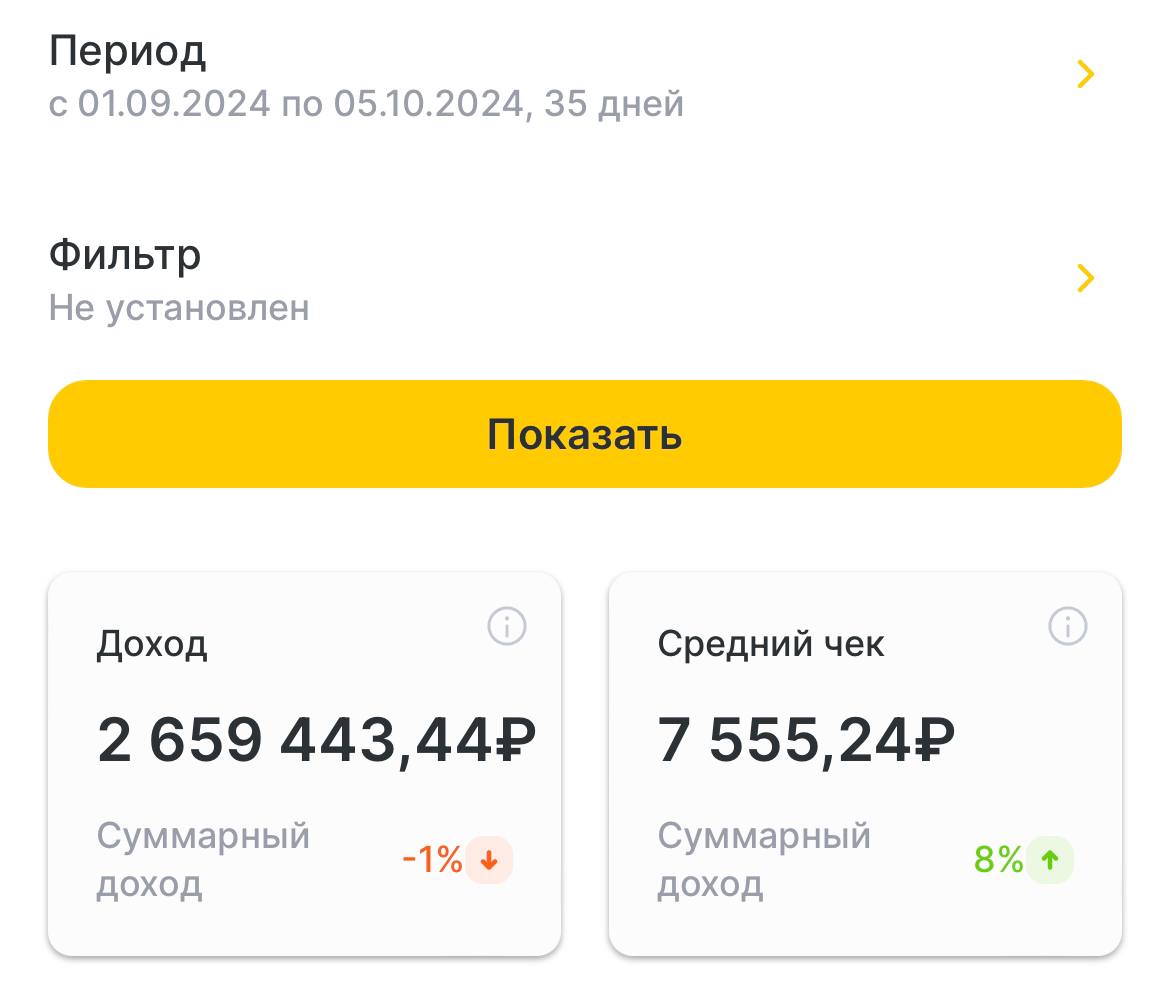The width and height of the screenshot is (1170, 1000).
Task: Open info tooltip on Средний чек card
Action: (x=1067, y=627)
